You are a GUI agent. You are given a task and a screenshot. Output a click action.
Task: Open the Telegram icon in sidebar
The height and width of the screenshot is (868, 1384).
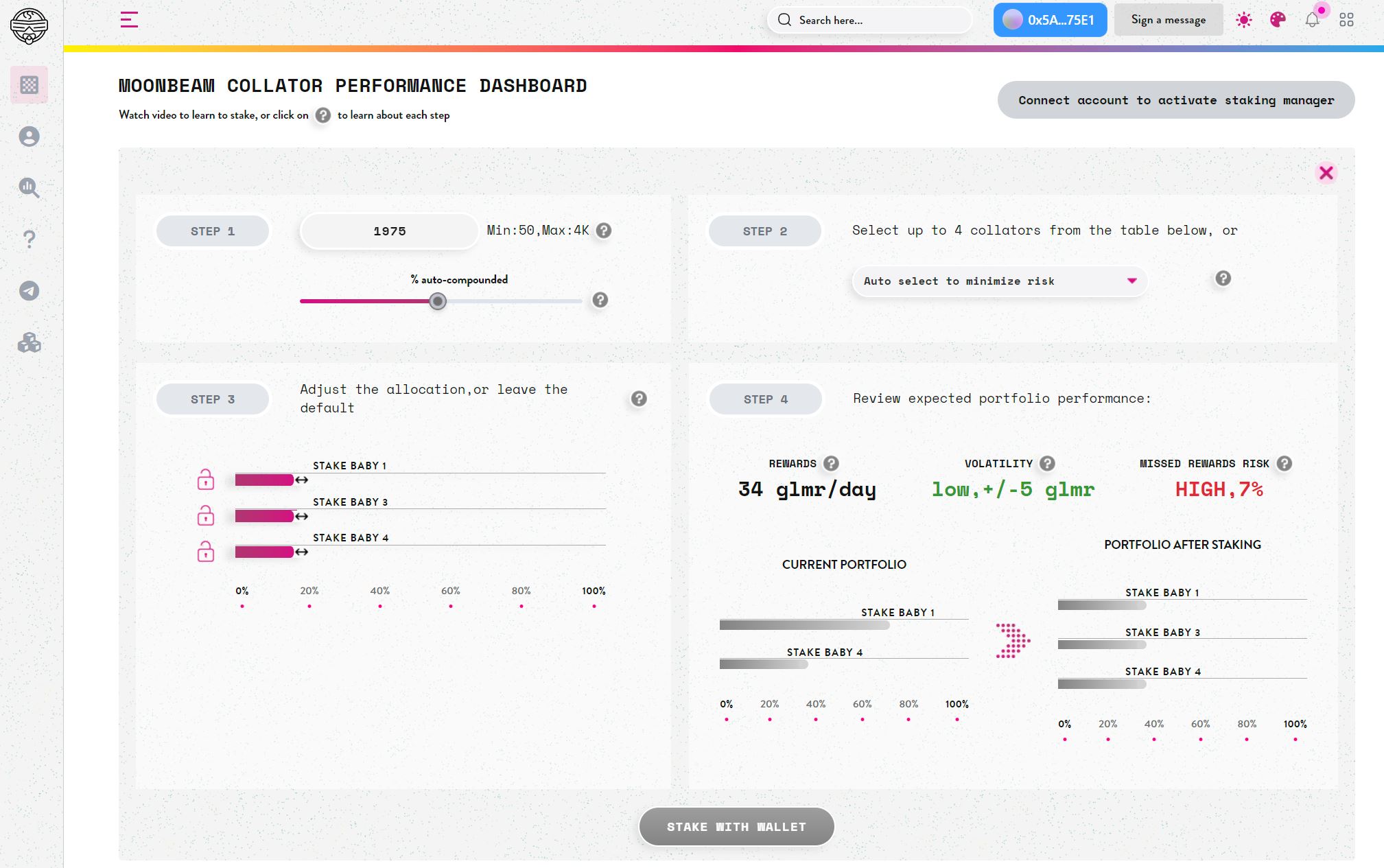coord(29,291)
